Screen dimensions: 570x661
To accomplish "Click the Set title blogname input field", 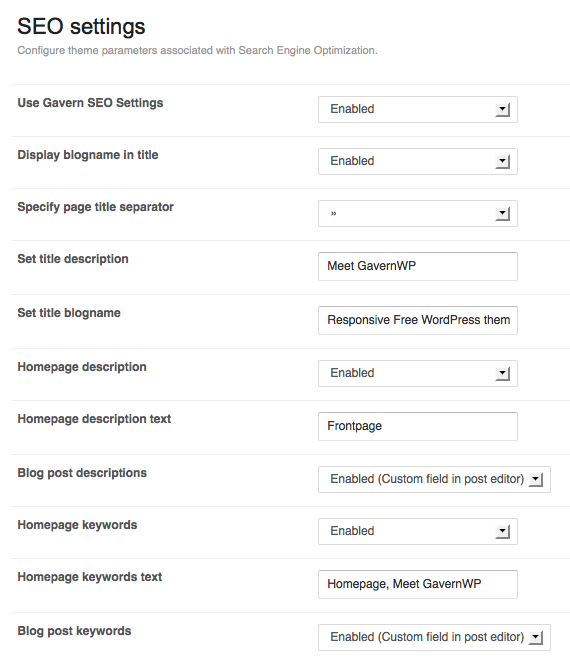I will 418,320.
